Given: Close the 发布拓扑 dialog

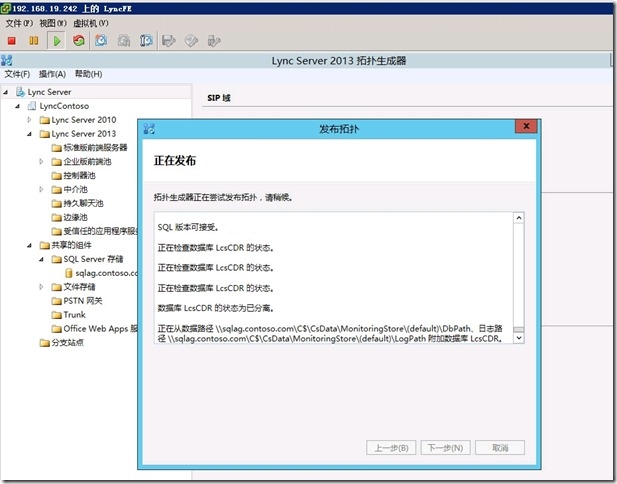Looking at the screenshot, I should 526,126.
